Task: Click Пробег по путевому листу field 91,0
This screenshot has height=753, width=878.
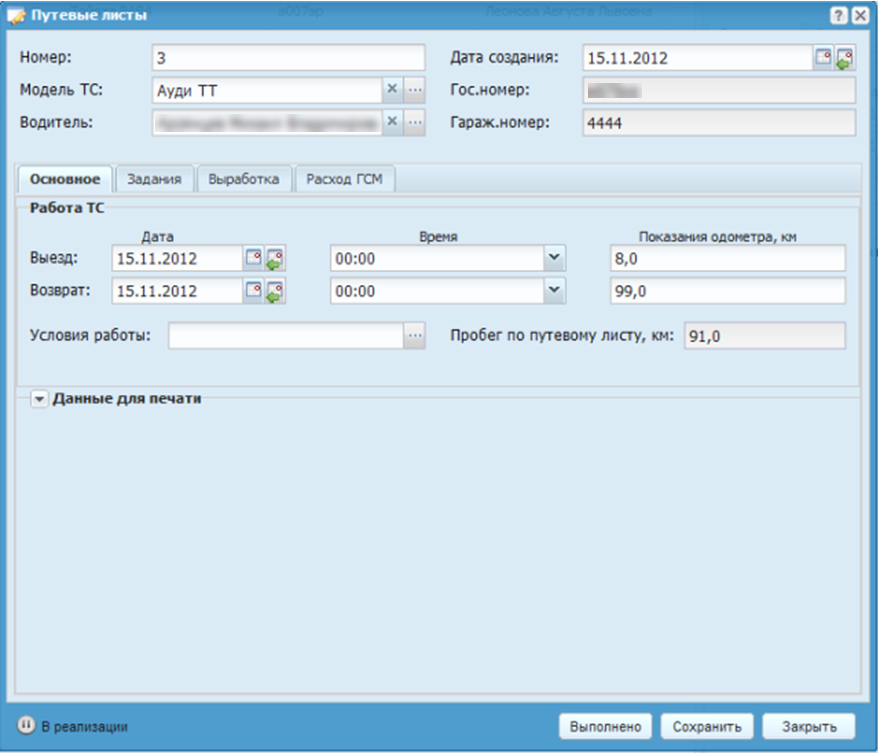Action: pyautogui.click(x=765, y=335)
